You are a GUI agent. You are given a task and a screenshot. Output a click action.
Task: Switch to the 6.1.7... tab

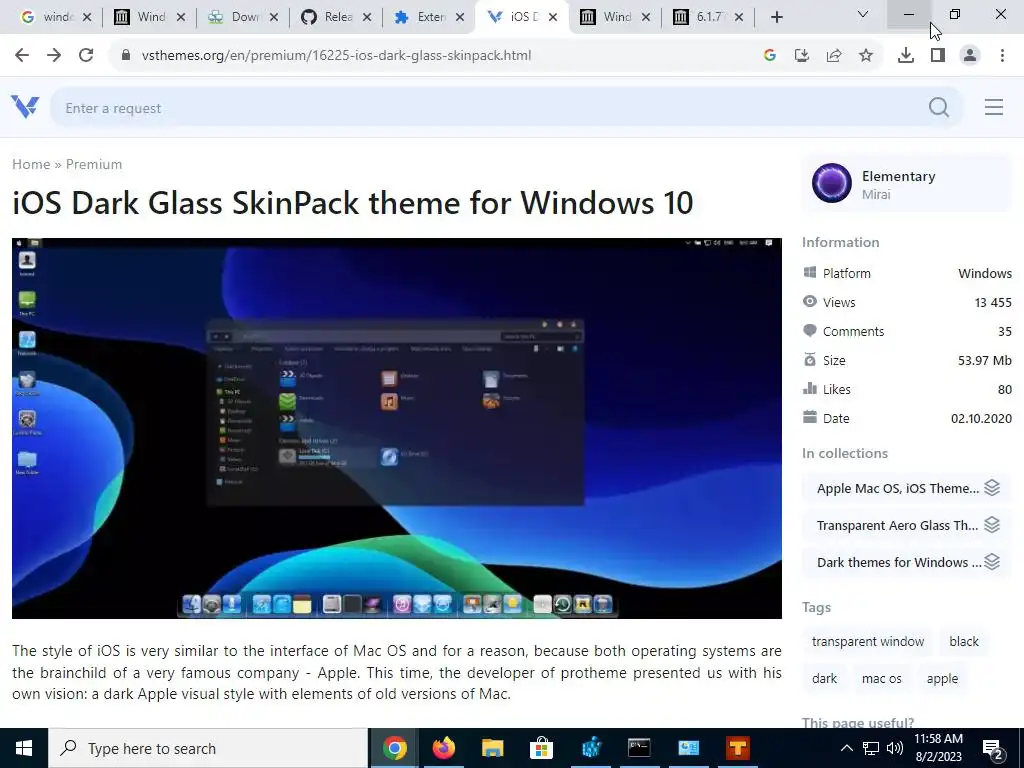coord(708,17)
